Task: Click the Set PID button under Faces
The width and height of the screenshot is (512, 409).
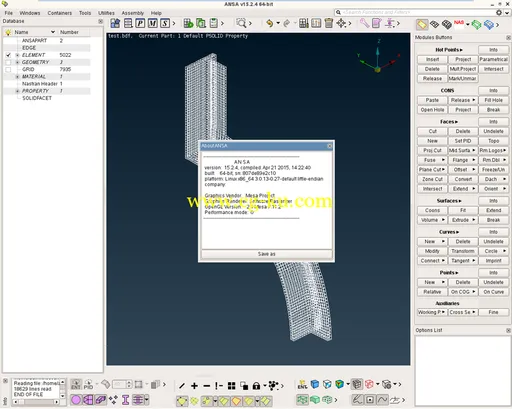Action: coord(463,141)
